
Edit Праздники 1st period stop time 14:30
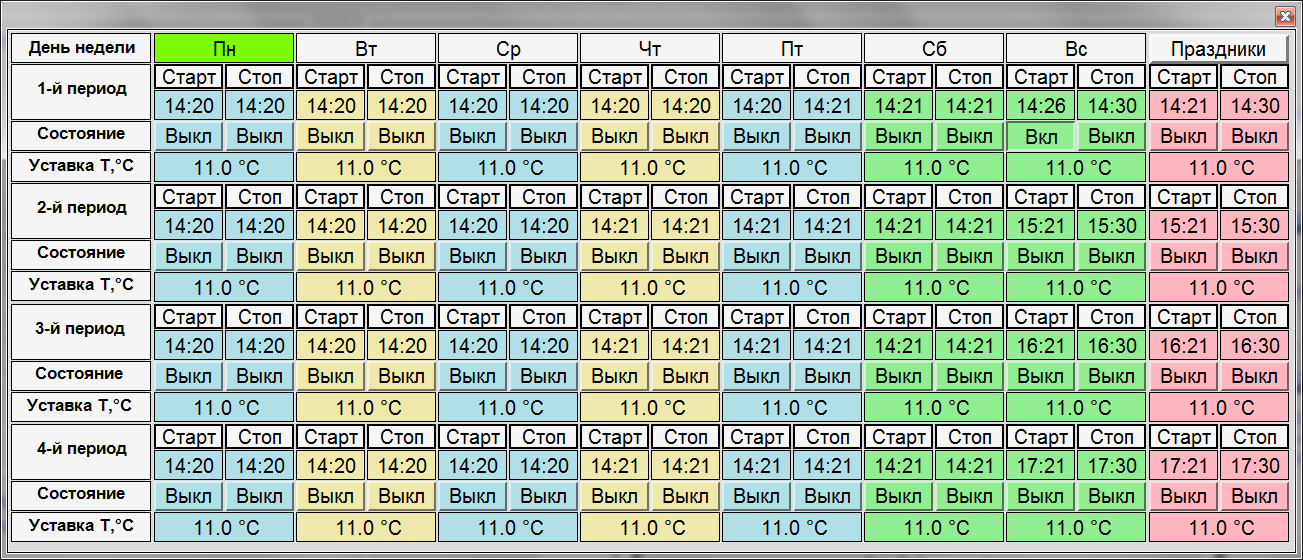coord(1254,106)
